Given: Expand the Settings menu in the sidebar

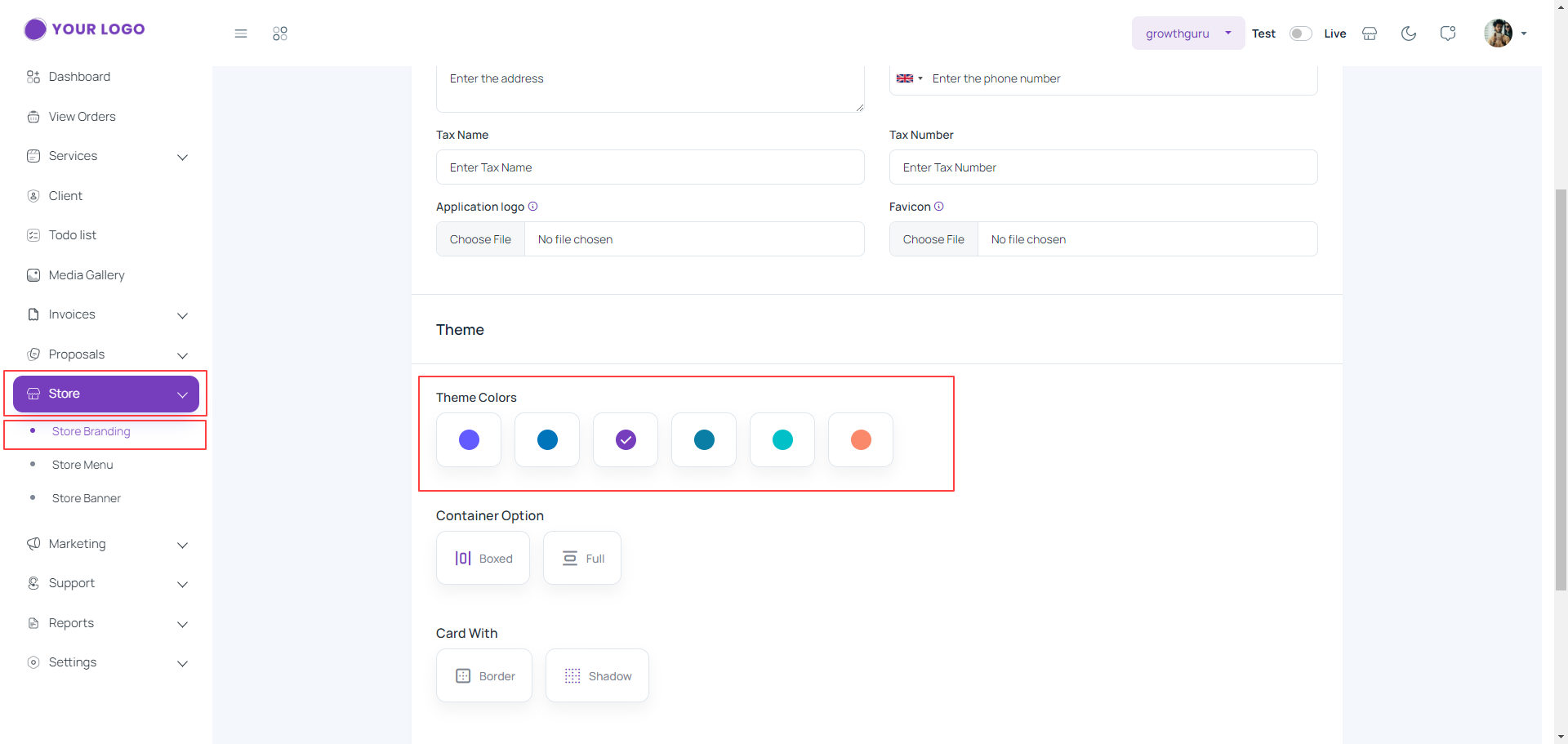Looking at the screenshot, I should point(73,662).
